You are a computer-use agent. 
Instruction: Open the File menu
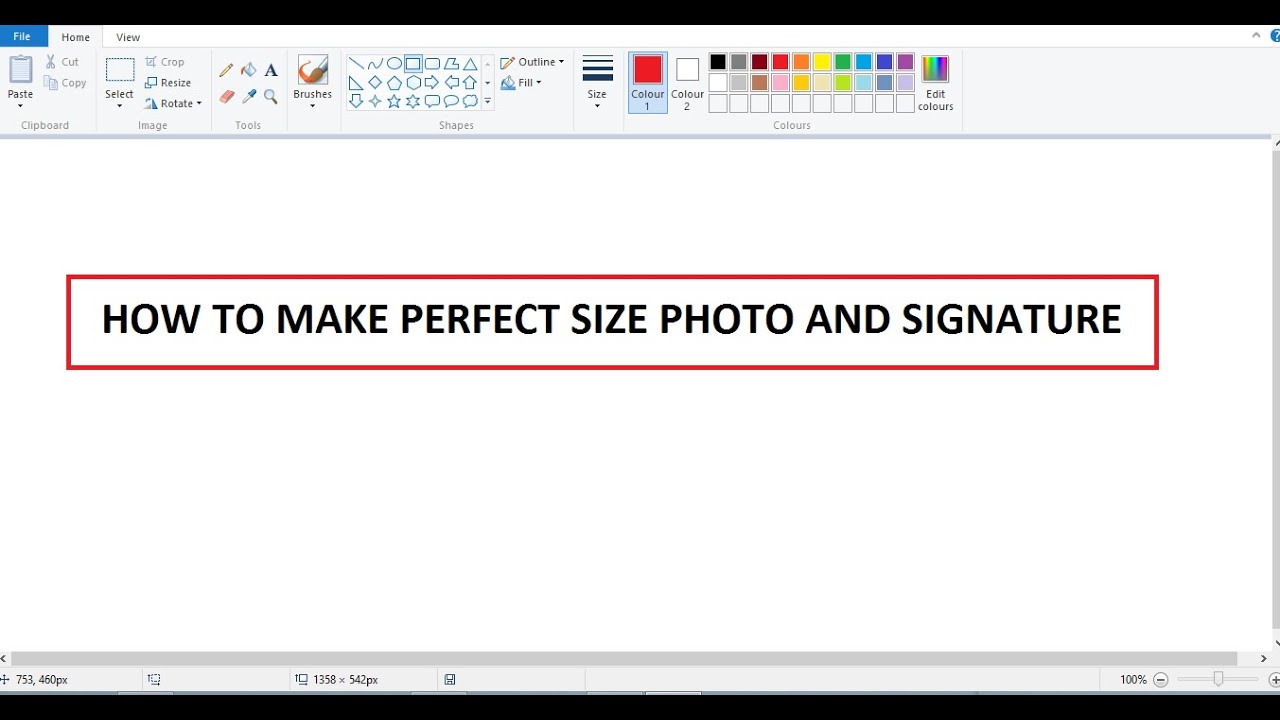(22, 37)
